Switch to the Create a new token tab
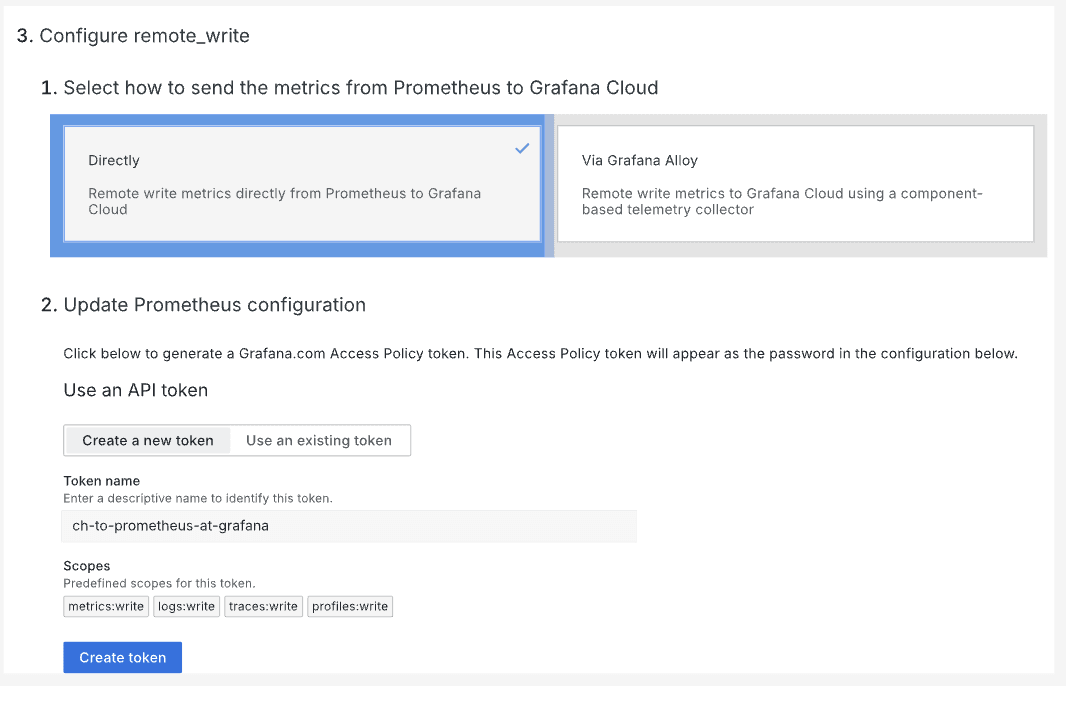This screenshot has height=717, width=1080. tap(148, 441)
